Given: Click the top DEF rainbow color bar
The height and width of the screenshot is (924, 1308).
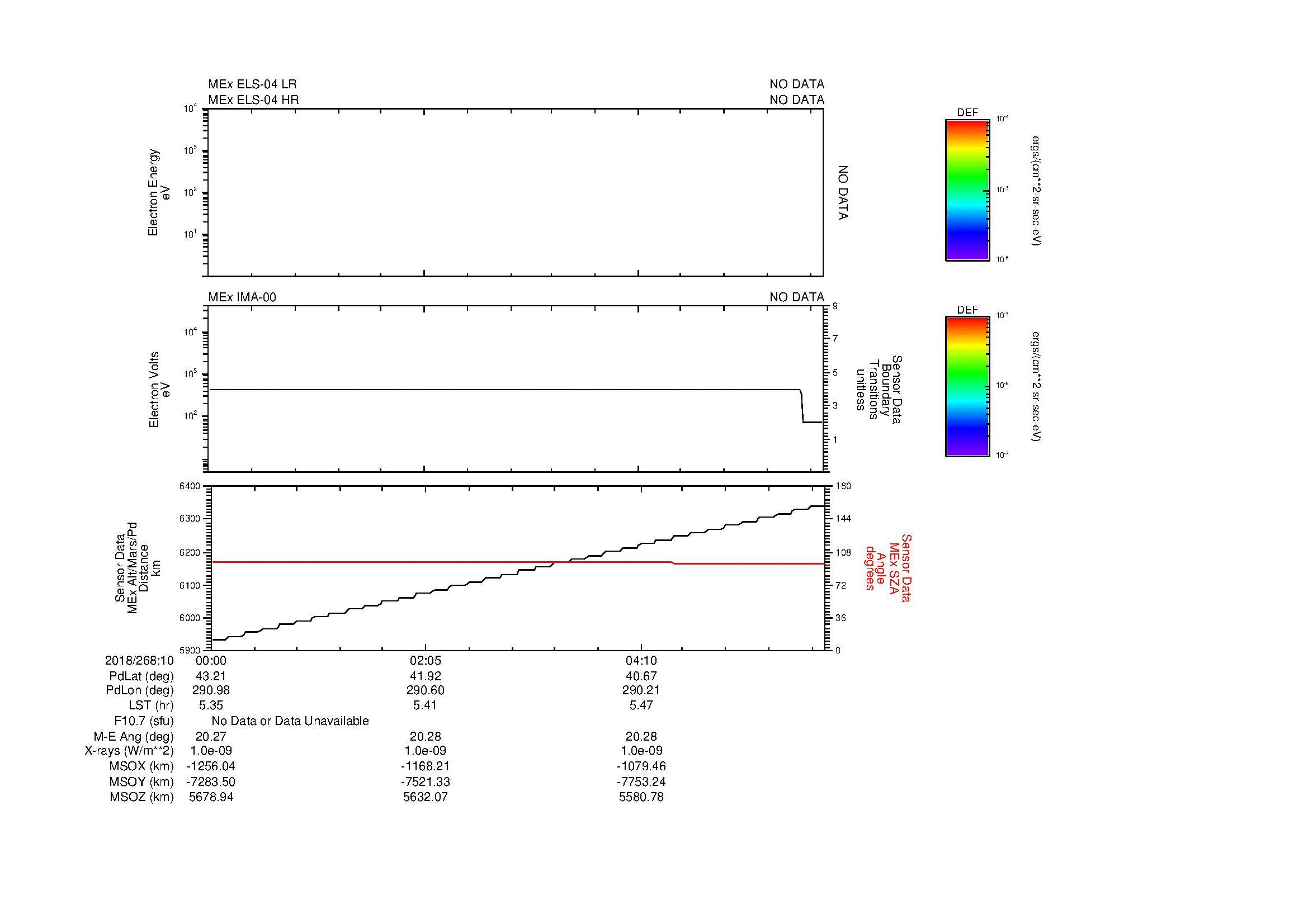Looking at the screenshot, I should (x=967, y=190).
